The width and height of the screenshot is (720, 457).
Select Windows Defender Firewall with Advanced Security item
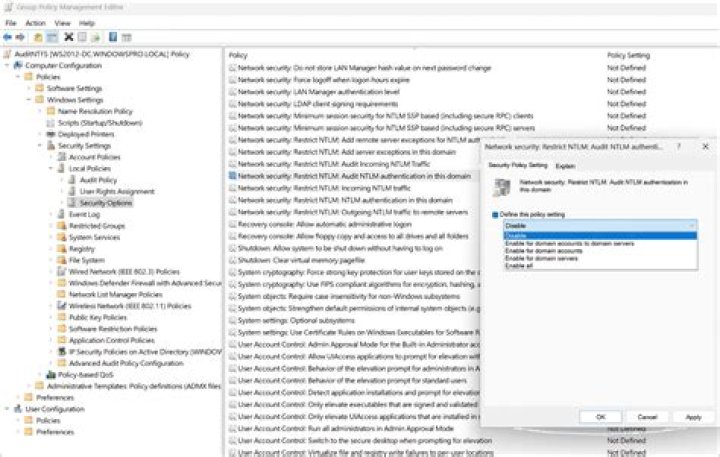145,283
